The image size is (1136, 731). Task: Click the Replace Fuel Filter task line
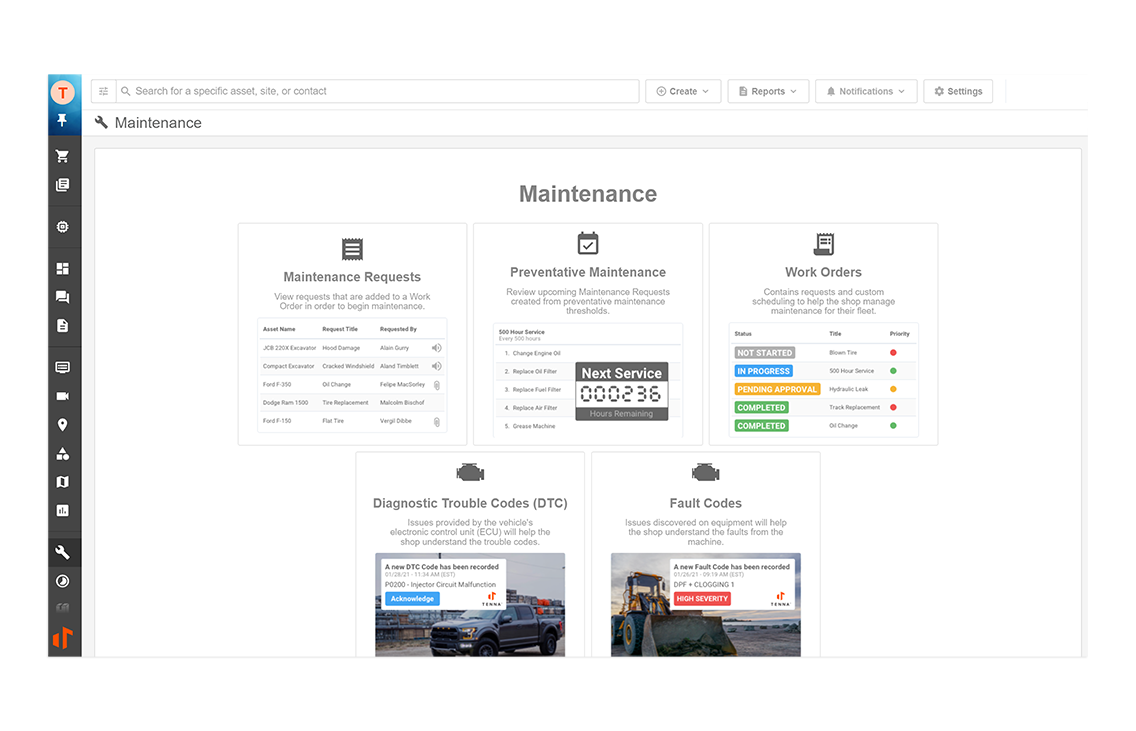point(532,390)
